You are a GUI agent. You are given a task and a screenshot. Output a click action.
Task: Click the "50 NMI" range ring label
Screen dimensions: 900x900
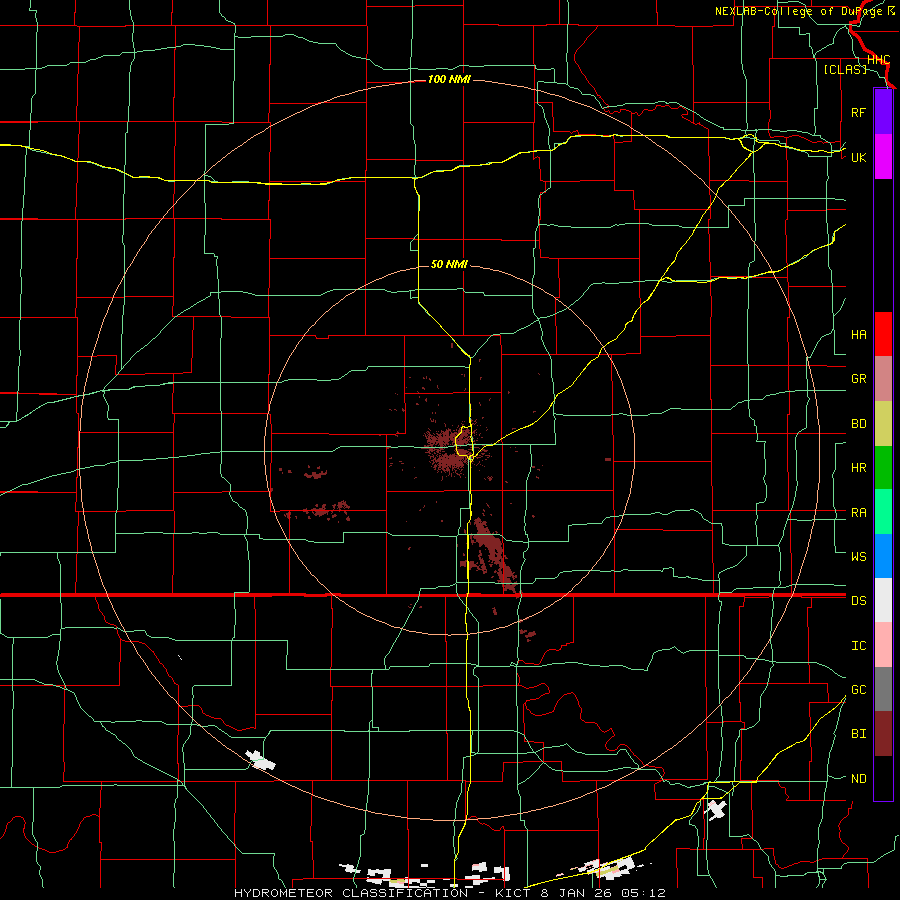point(449,264)
